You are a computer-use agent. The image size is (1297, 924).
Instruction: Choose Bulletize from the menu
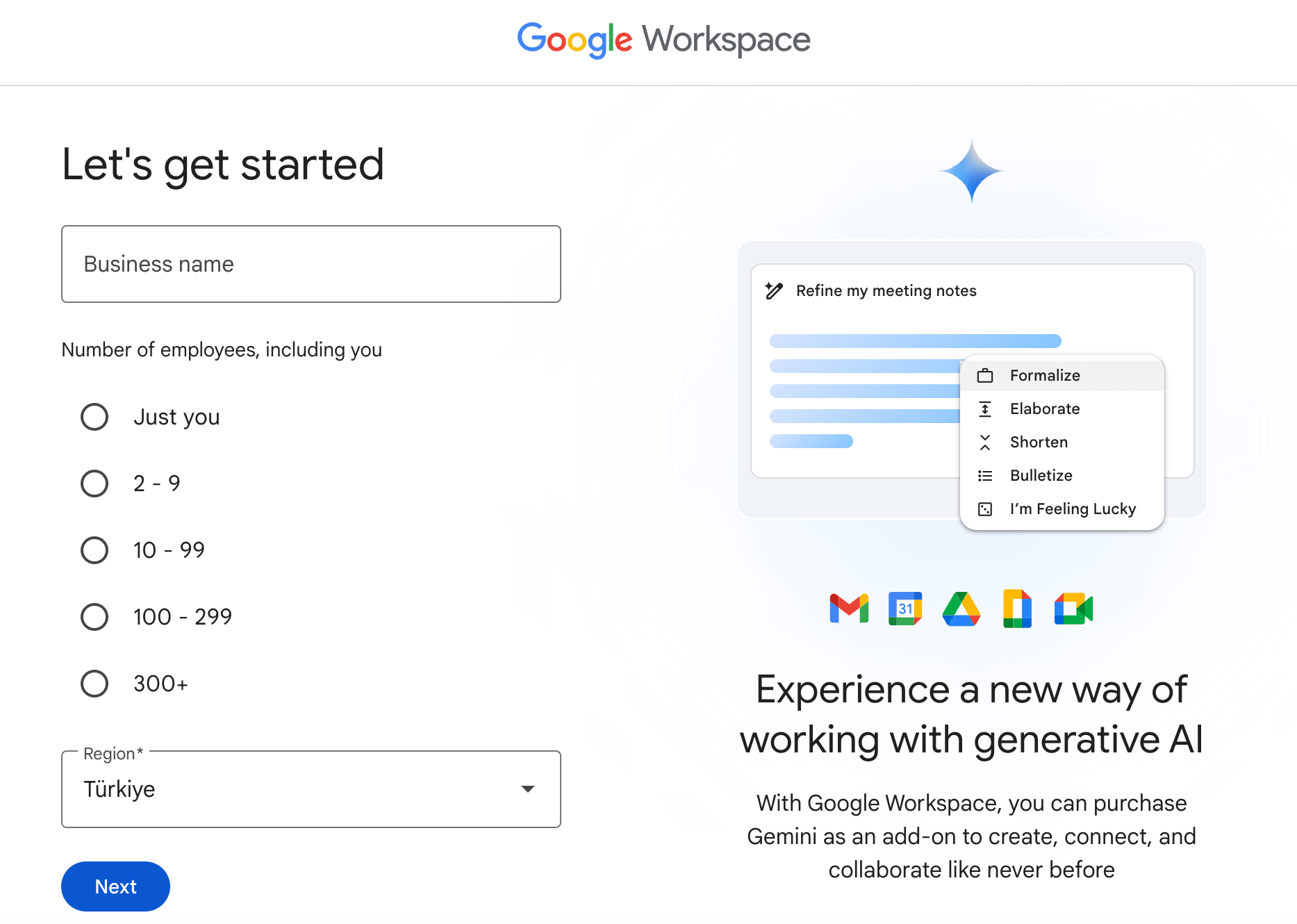click(1061, 476)
